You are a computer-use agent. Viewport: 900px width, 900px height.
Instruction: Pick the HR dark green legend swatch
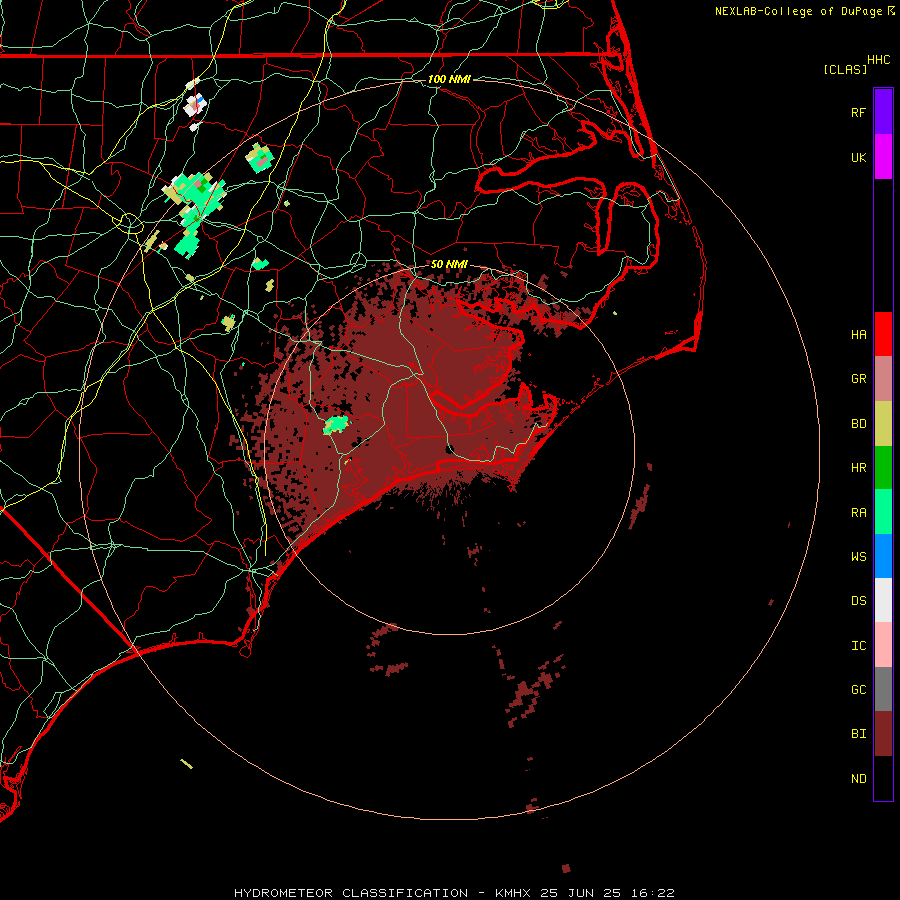pos(883,468)
